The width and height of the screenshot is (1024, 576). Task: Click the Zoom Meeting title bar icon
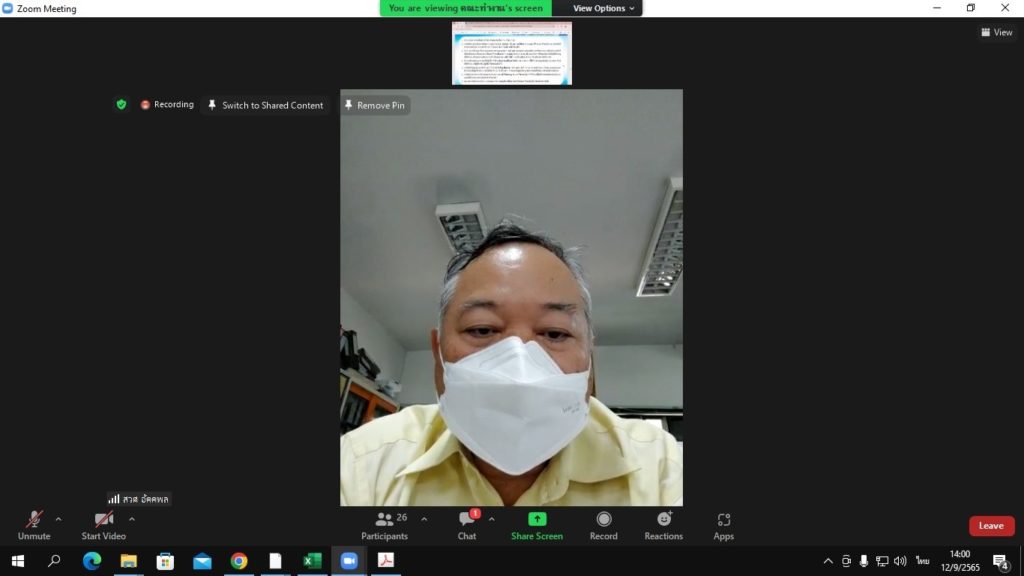8,8
